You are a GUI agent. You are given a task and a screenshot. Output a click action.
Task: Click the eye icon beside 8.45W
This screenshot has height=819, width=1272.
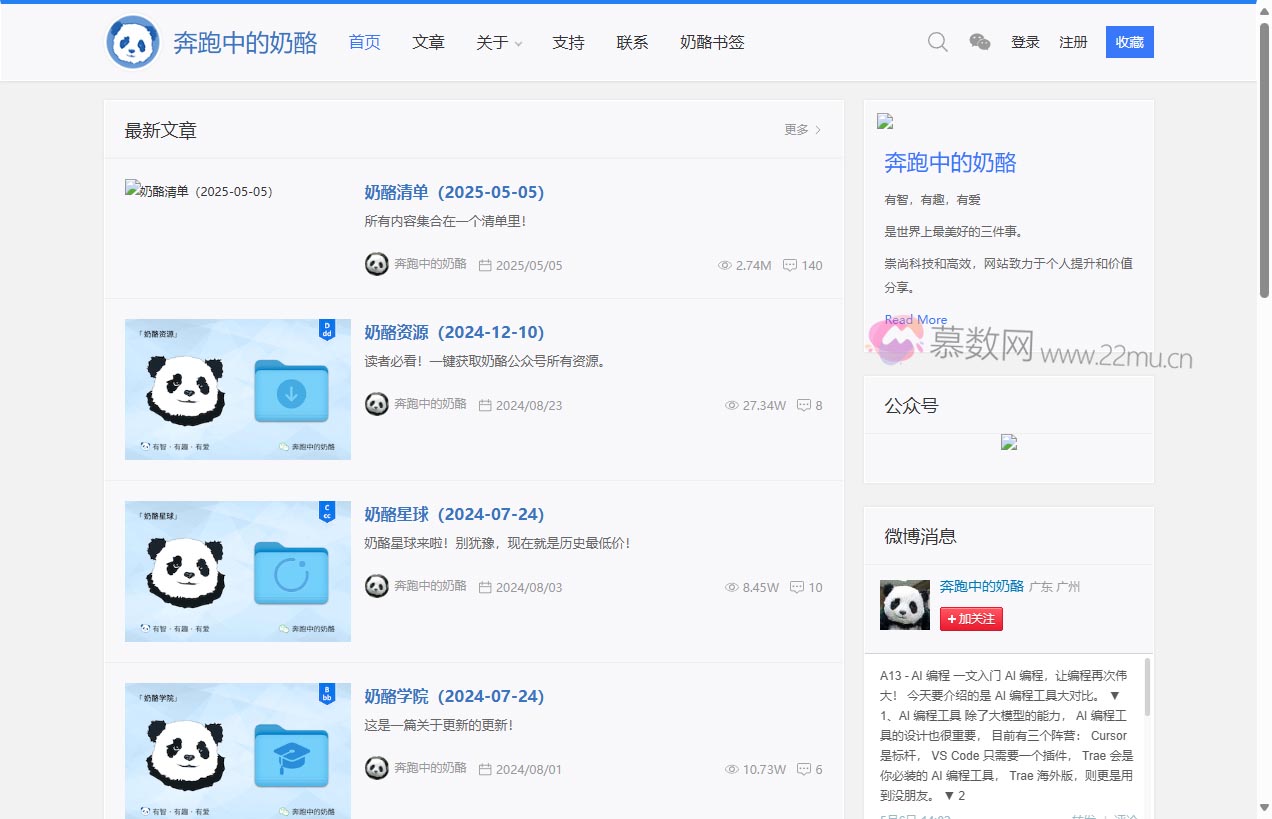[x=731, y=587]
